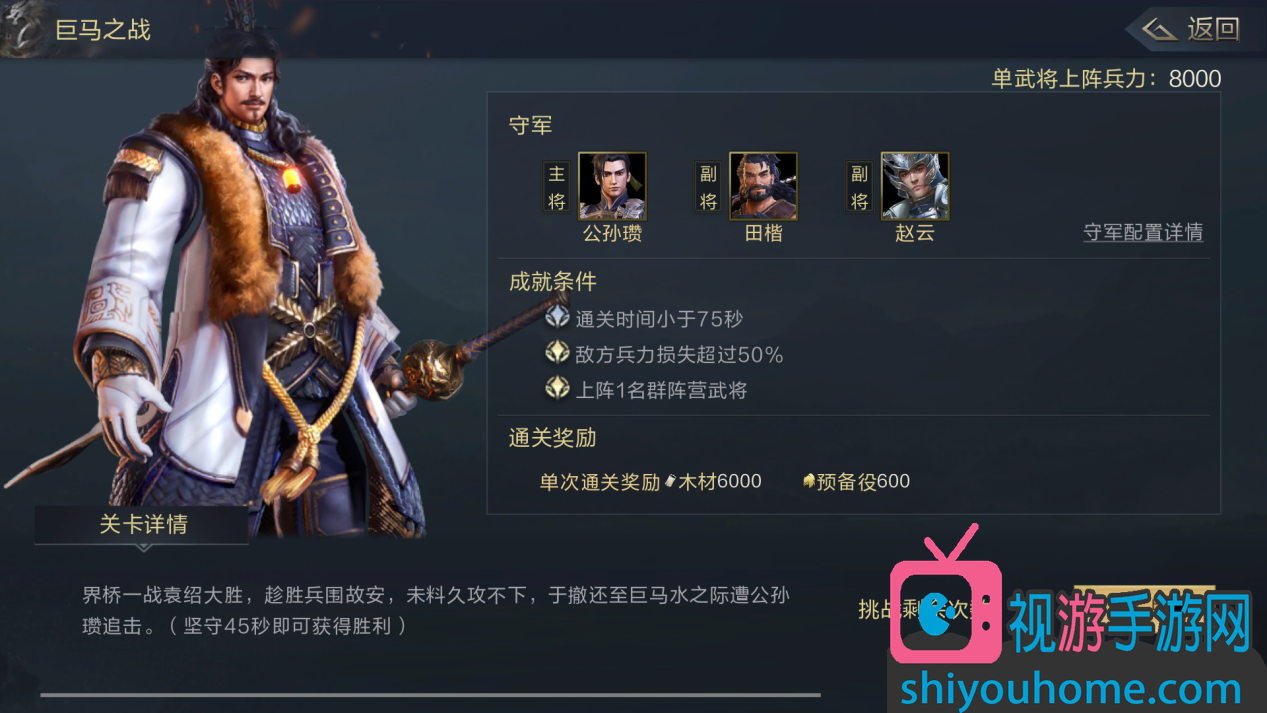Click the 单武将上阵兵力 8000 label

(1106, 79)
